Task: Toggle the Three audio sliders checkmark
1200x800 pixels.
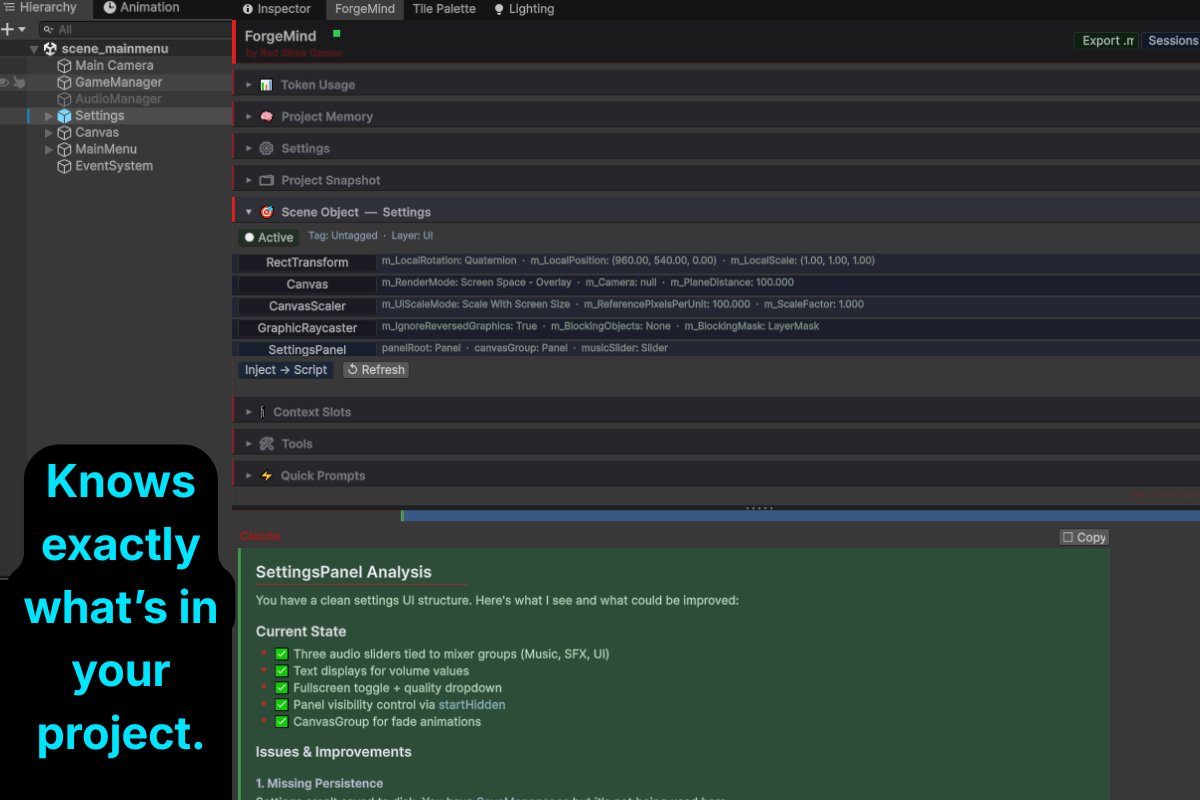Action: [x=281, y=654]
